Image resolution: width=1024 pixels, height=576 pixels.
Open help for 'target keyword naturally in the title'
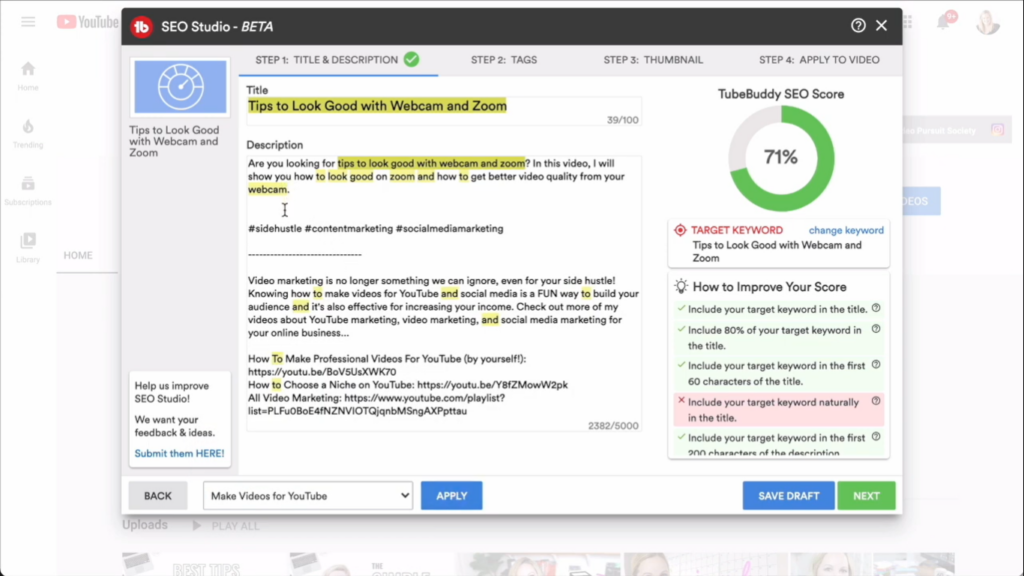coord(876,401)
